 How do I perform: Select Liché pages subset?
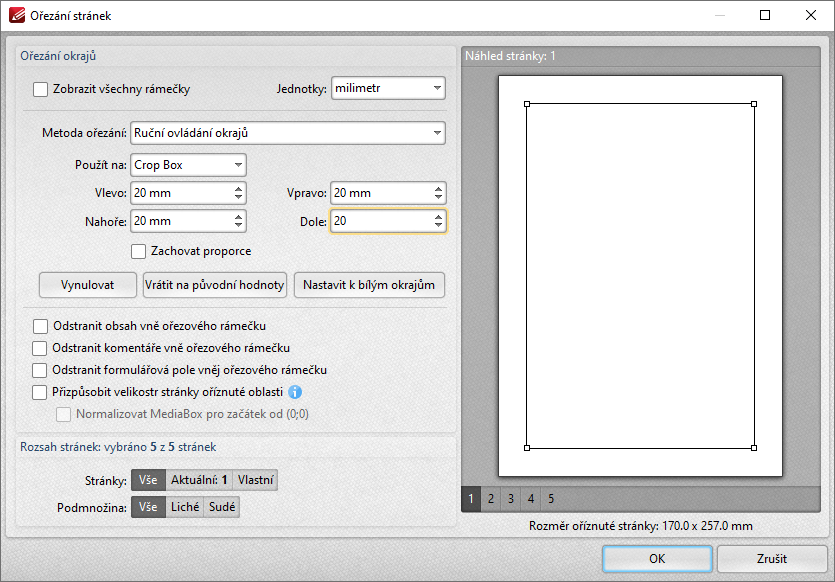click(x=185, y=507)
